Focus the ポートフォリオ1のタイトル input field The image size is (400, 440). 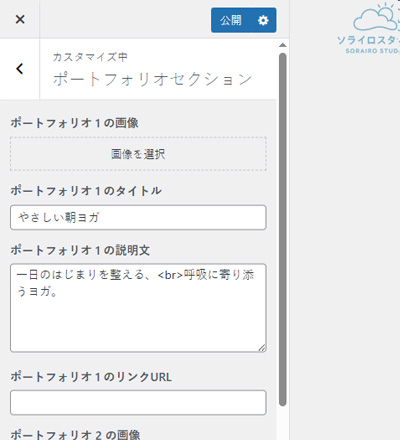138,218
